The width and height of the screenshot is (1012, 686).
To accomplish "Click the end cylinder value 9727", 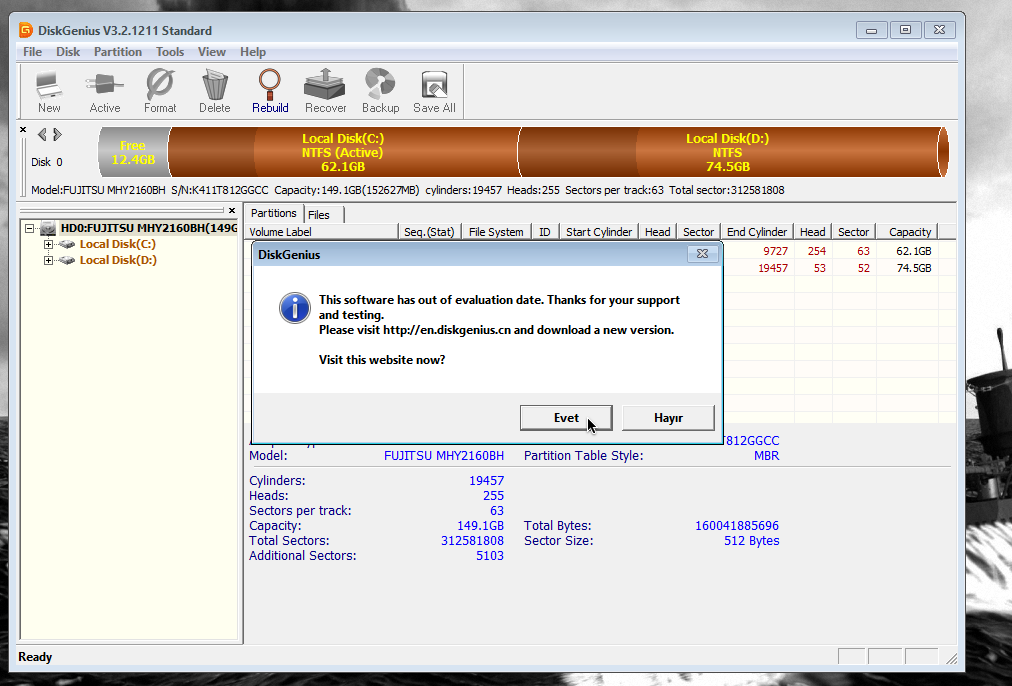I will click(x=775, y=251).
